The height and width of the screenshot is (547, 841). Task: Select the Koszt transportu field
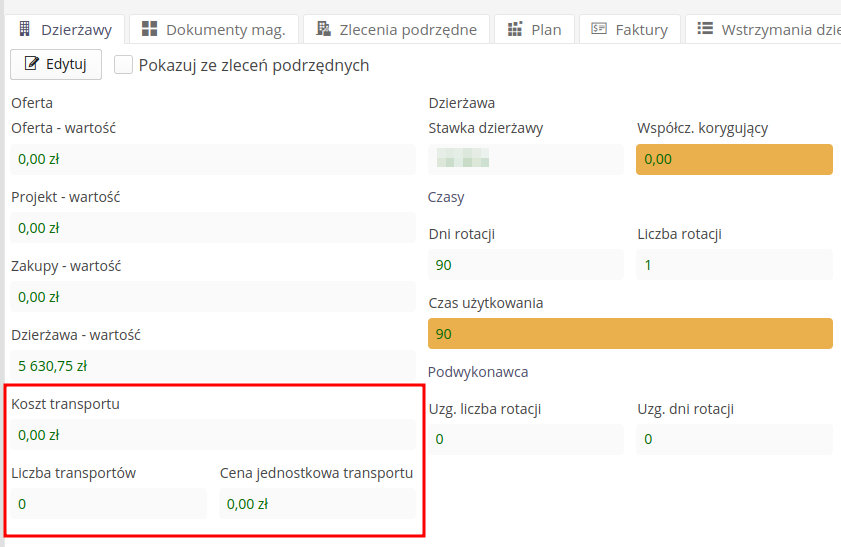pos(212,435)
